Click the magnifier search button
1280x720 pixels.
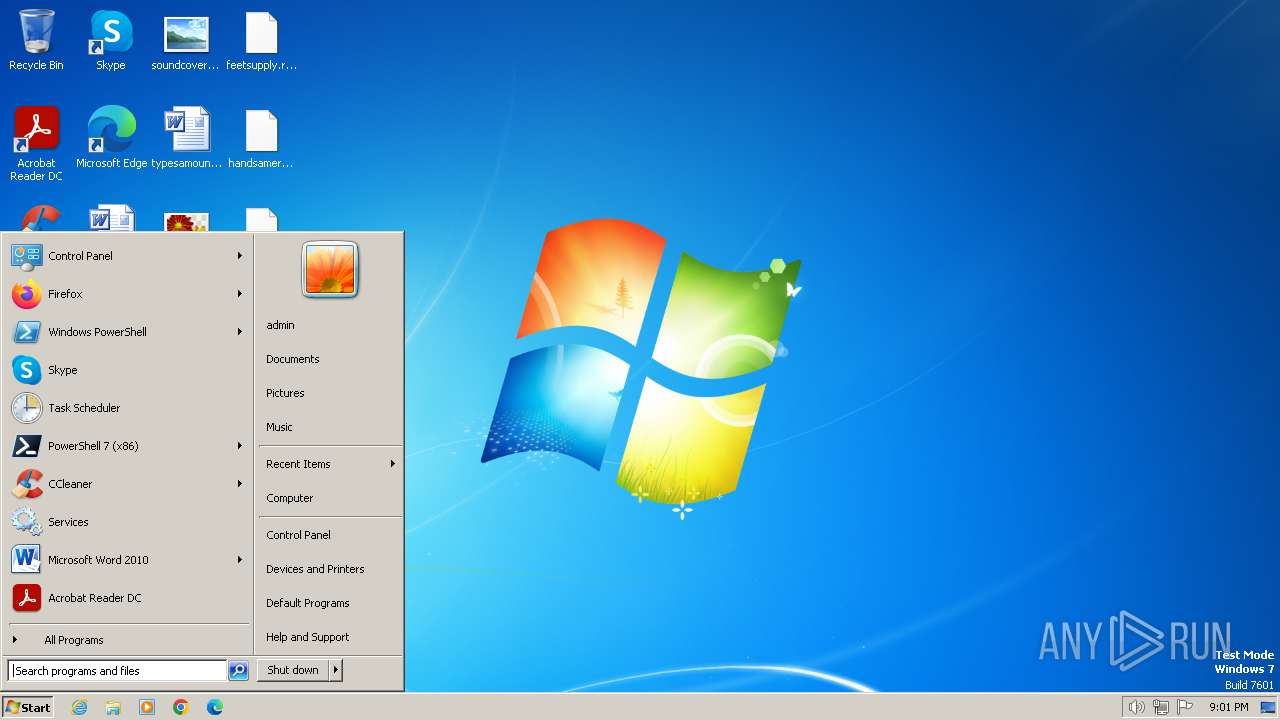tap(238, 671)
